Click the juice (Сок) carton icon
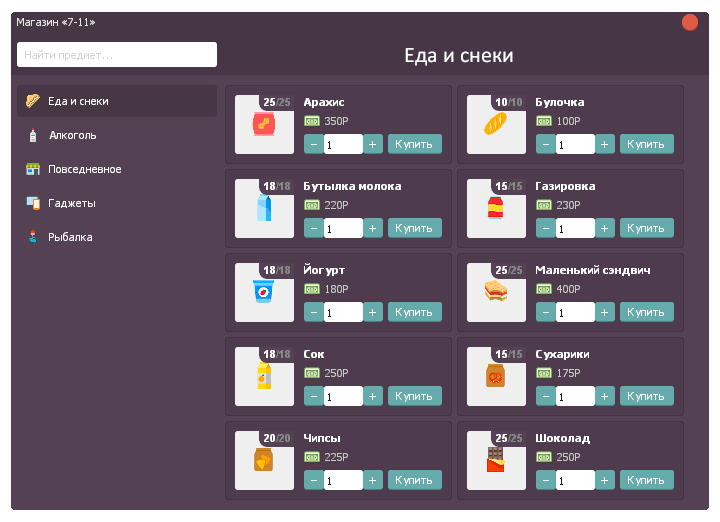This screenshot has width=720, height=522. coord(264,377)
